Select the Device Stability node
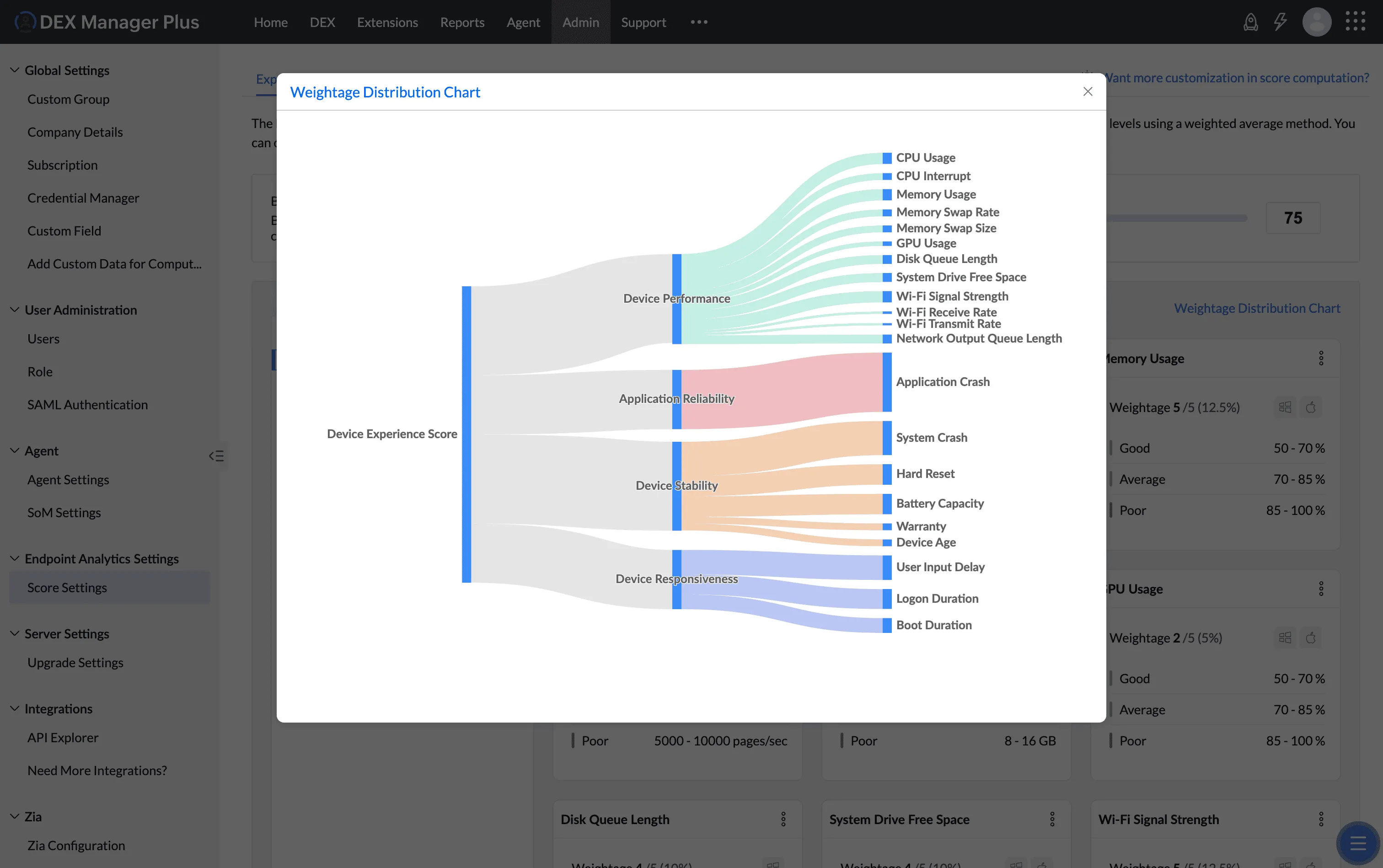The height and width of the screenshot is (868, 1383). pos(677,486)
